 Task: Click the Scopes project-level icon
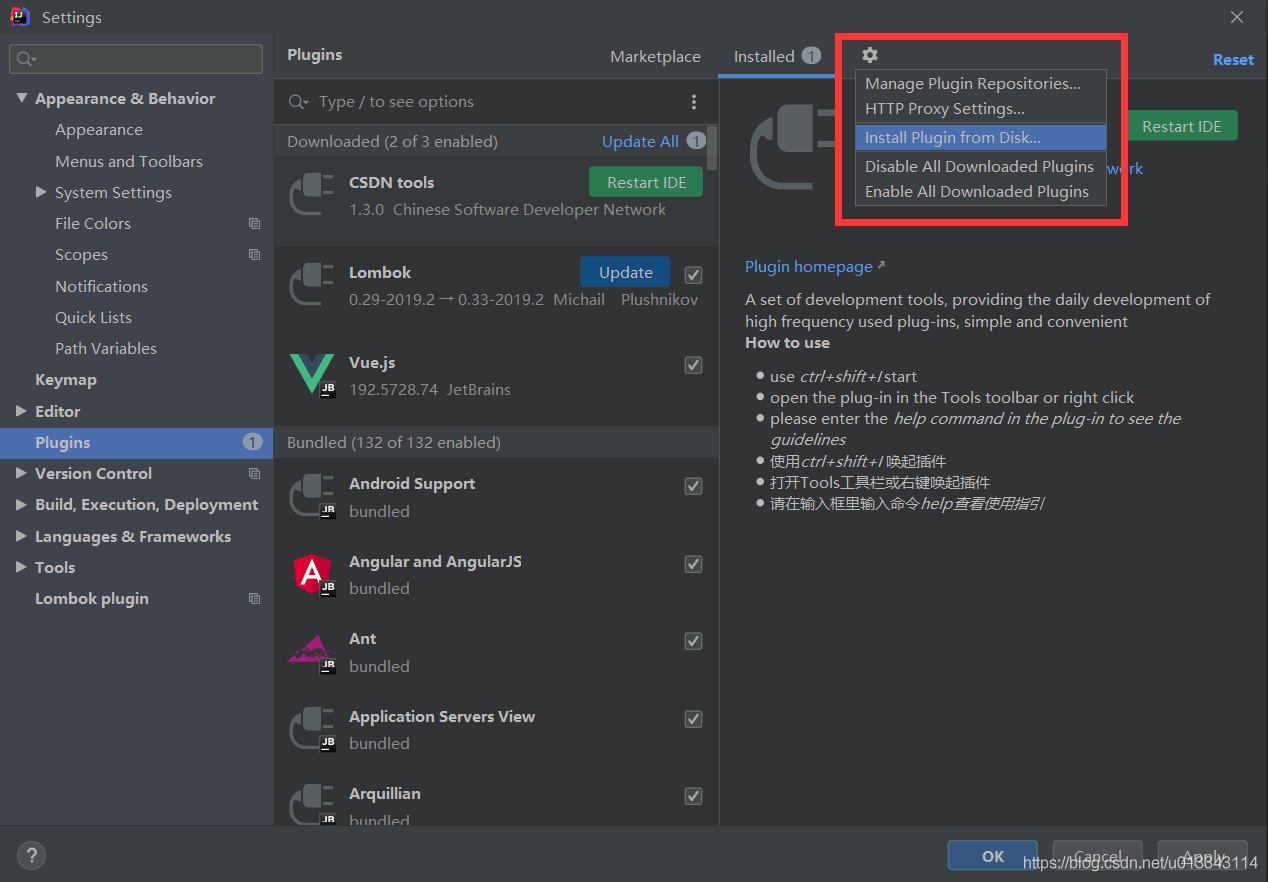254,255
